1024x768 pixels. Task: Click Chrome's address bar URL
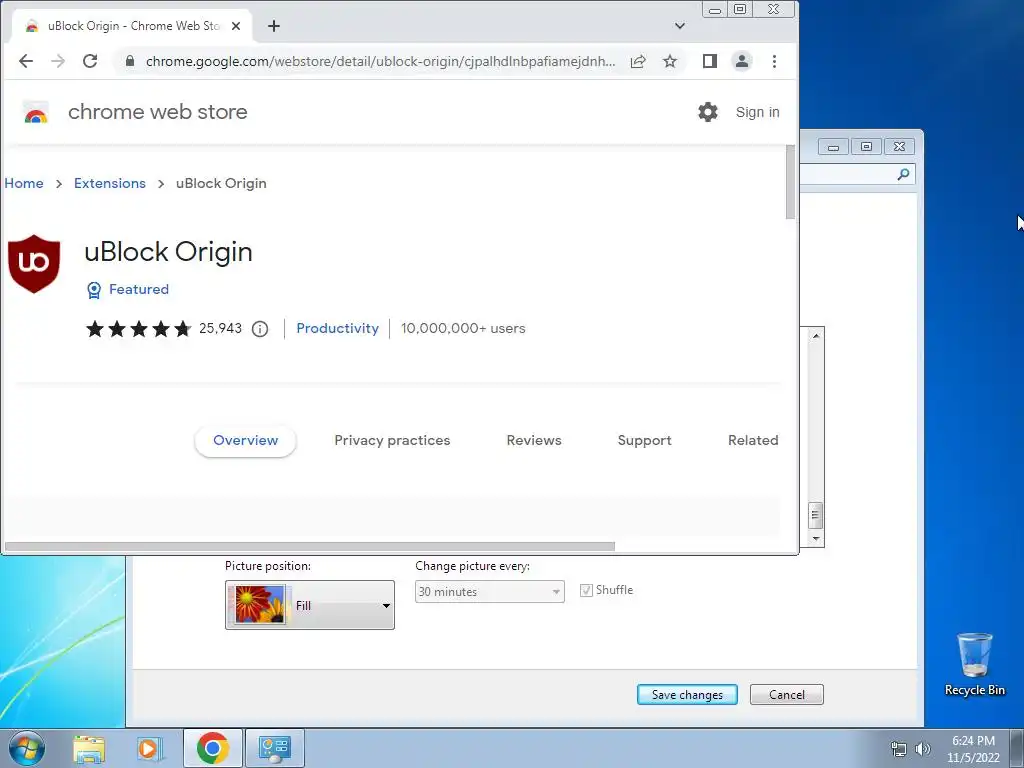[x=380, y=61]
